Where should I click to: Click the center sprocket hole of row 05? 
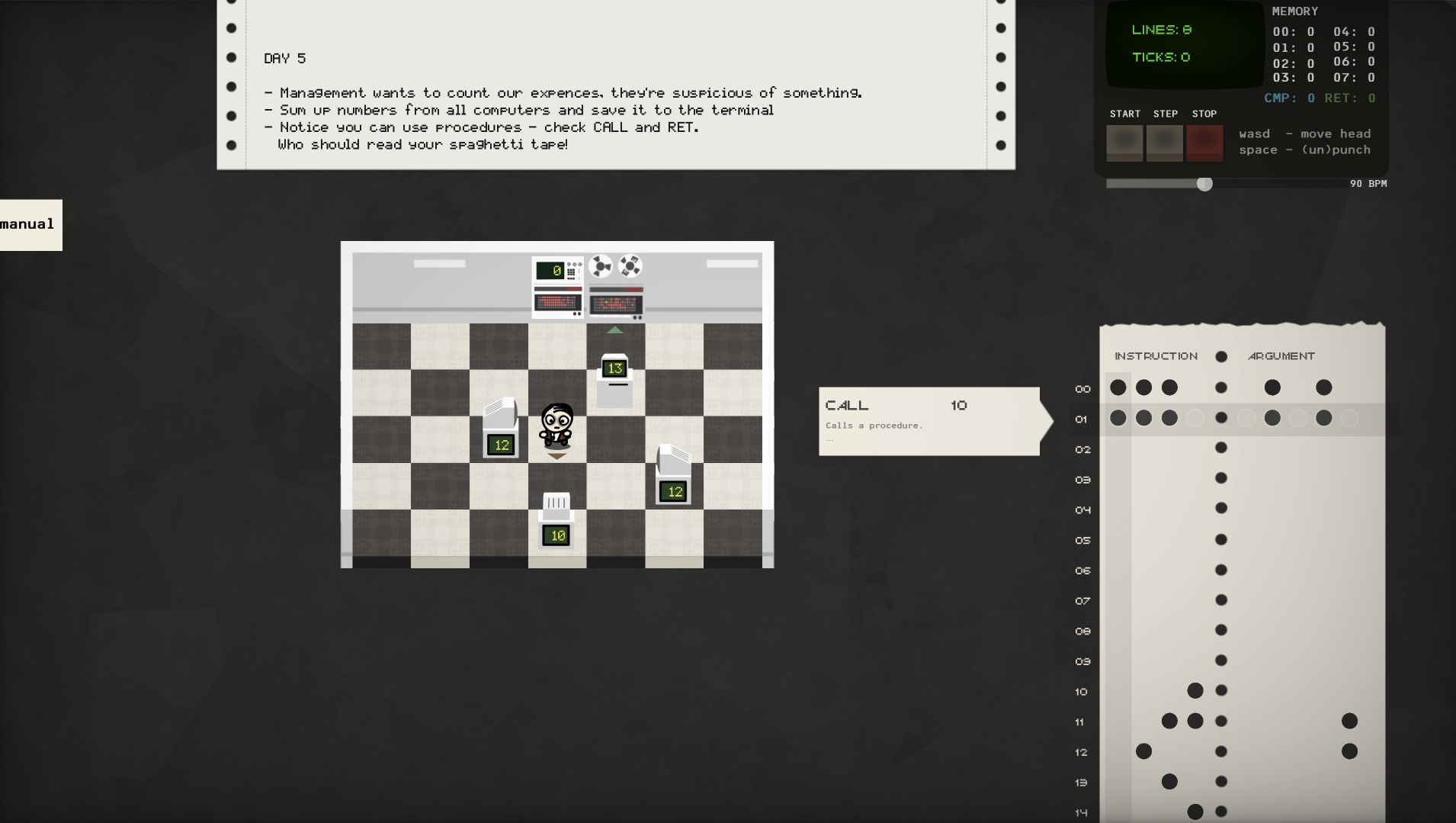(1221, 539)
